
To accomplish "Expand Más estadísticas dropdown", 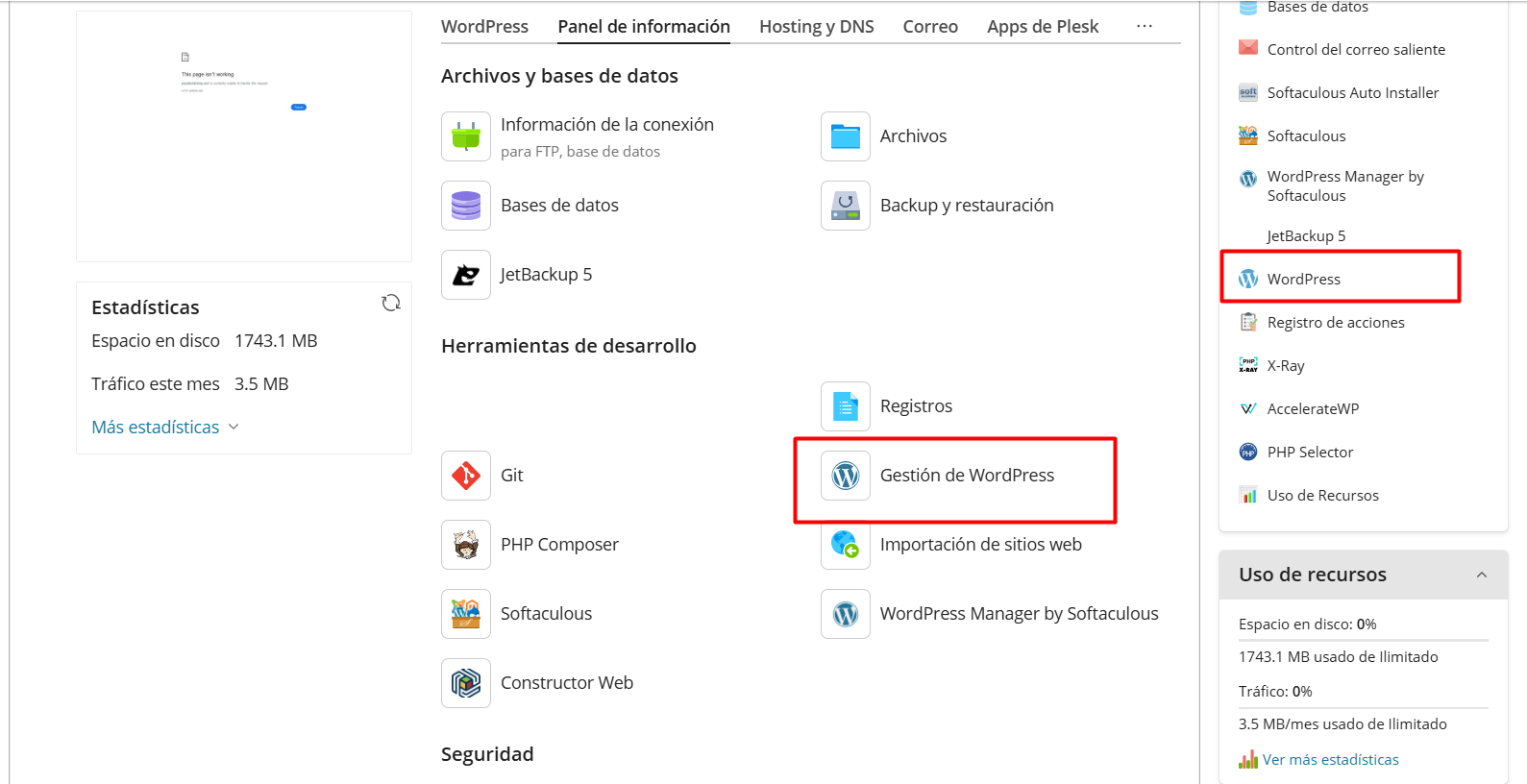I will [x=164, y=428].
